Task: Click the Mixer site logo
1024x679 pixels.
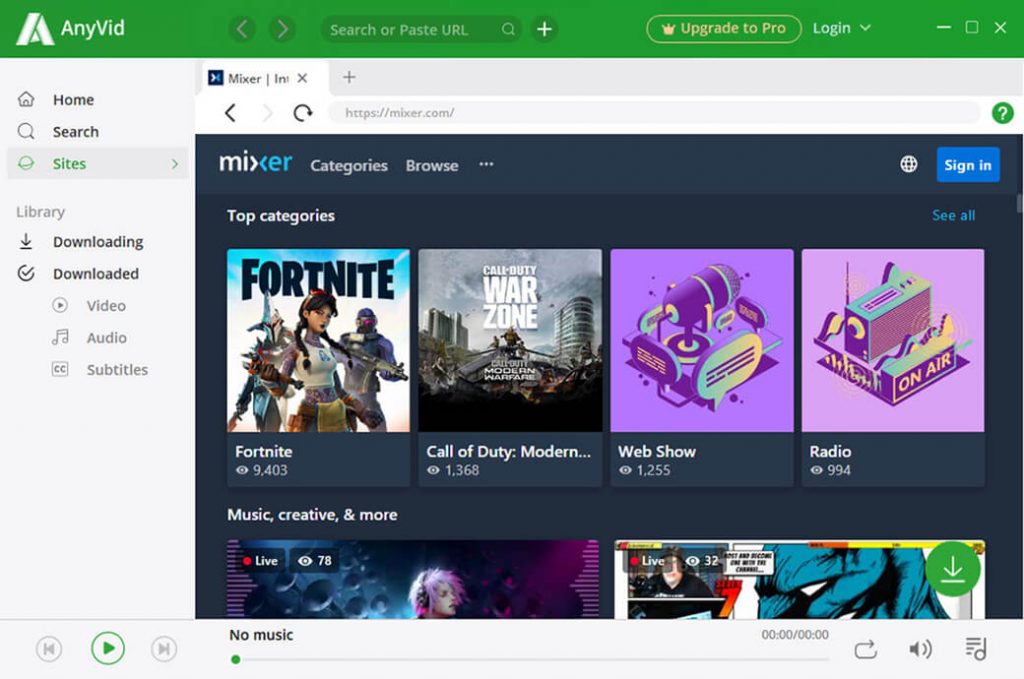Action: coord(255,163)
